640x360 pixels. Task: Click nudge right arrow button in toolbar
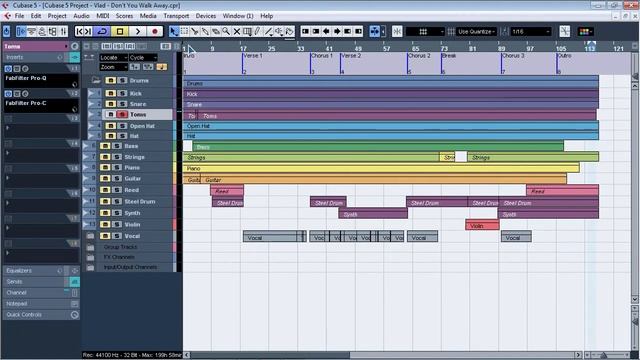tap(337, 31)
